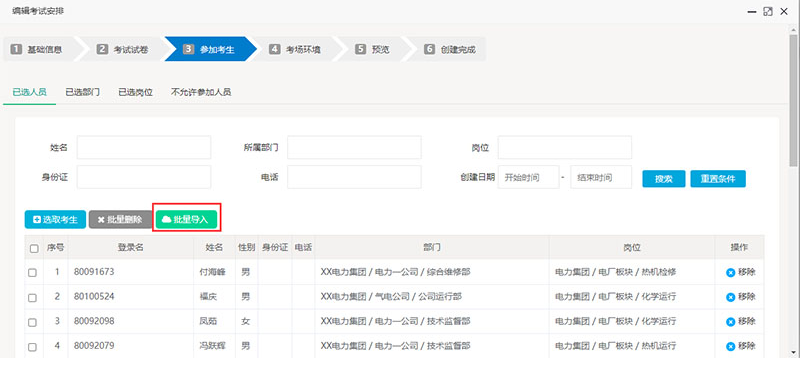Open 不允许参加人员 tab
Viewport: 802px width, 366px height.
(x=201, y=93)
